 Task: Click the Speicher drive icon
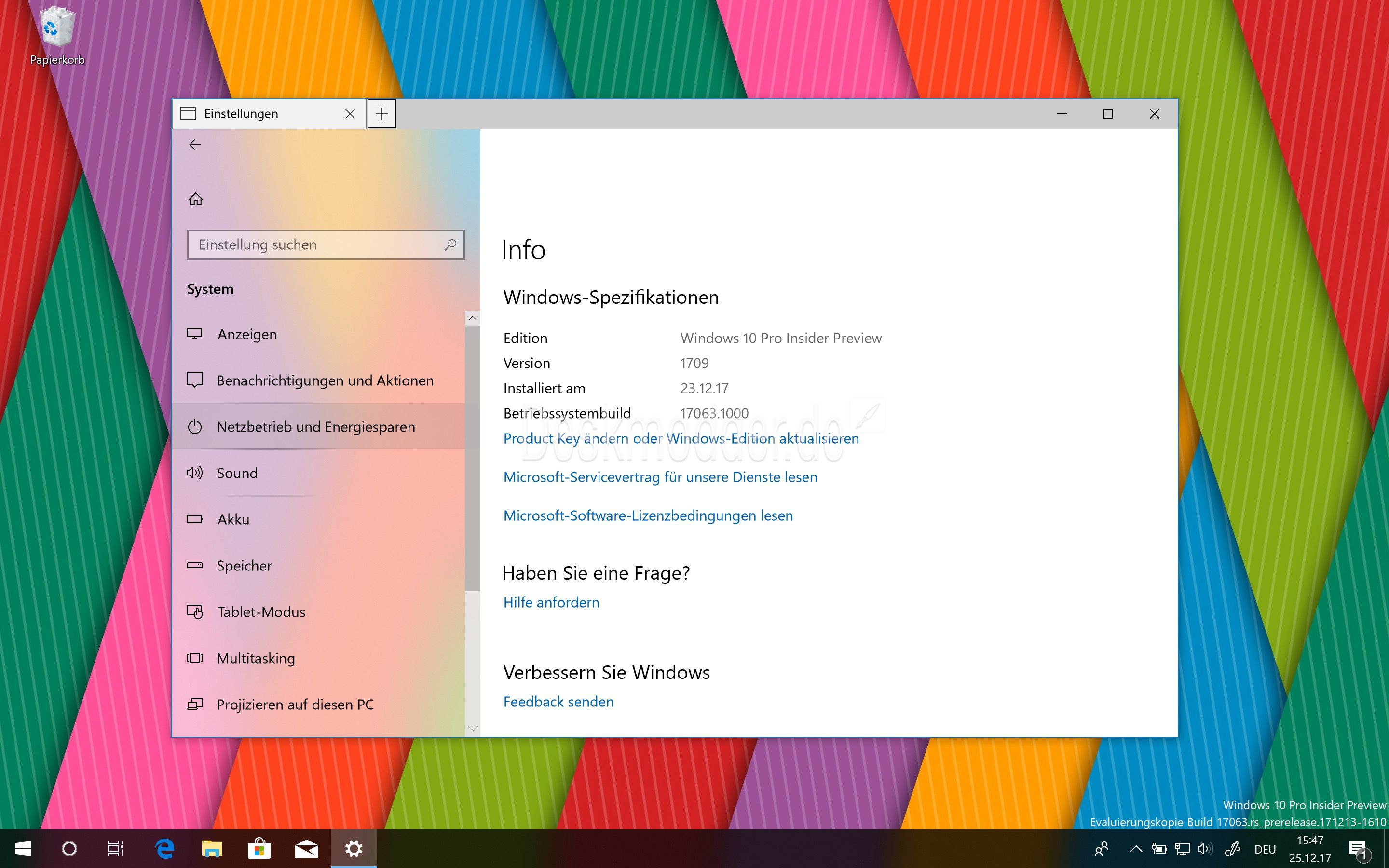click(194, 565)
